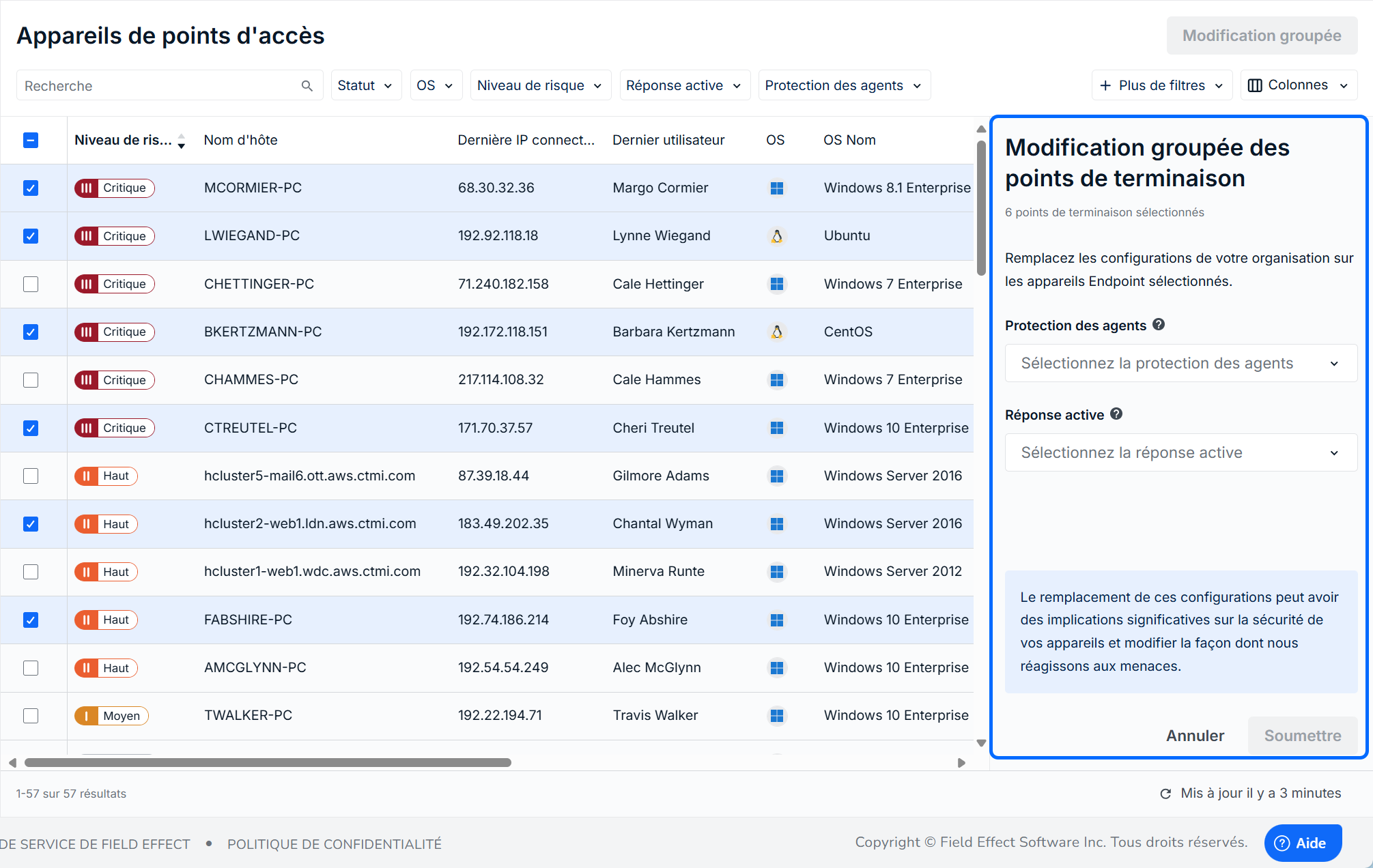Click the Annuler button
The height and width of the screenshot is (868, 1373).
click(1195, 736)
